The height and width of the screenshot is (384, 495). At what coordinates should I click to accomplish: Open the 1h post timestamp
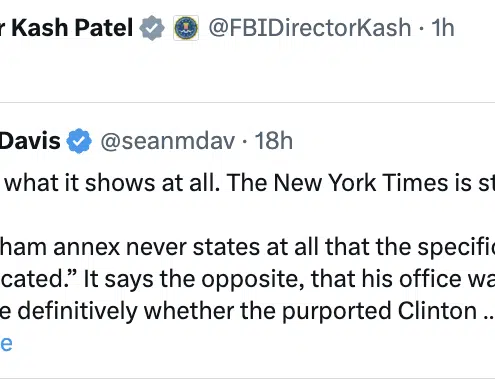443,27
